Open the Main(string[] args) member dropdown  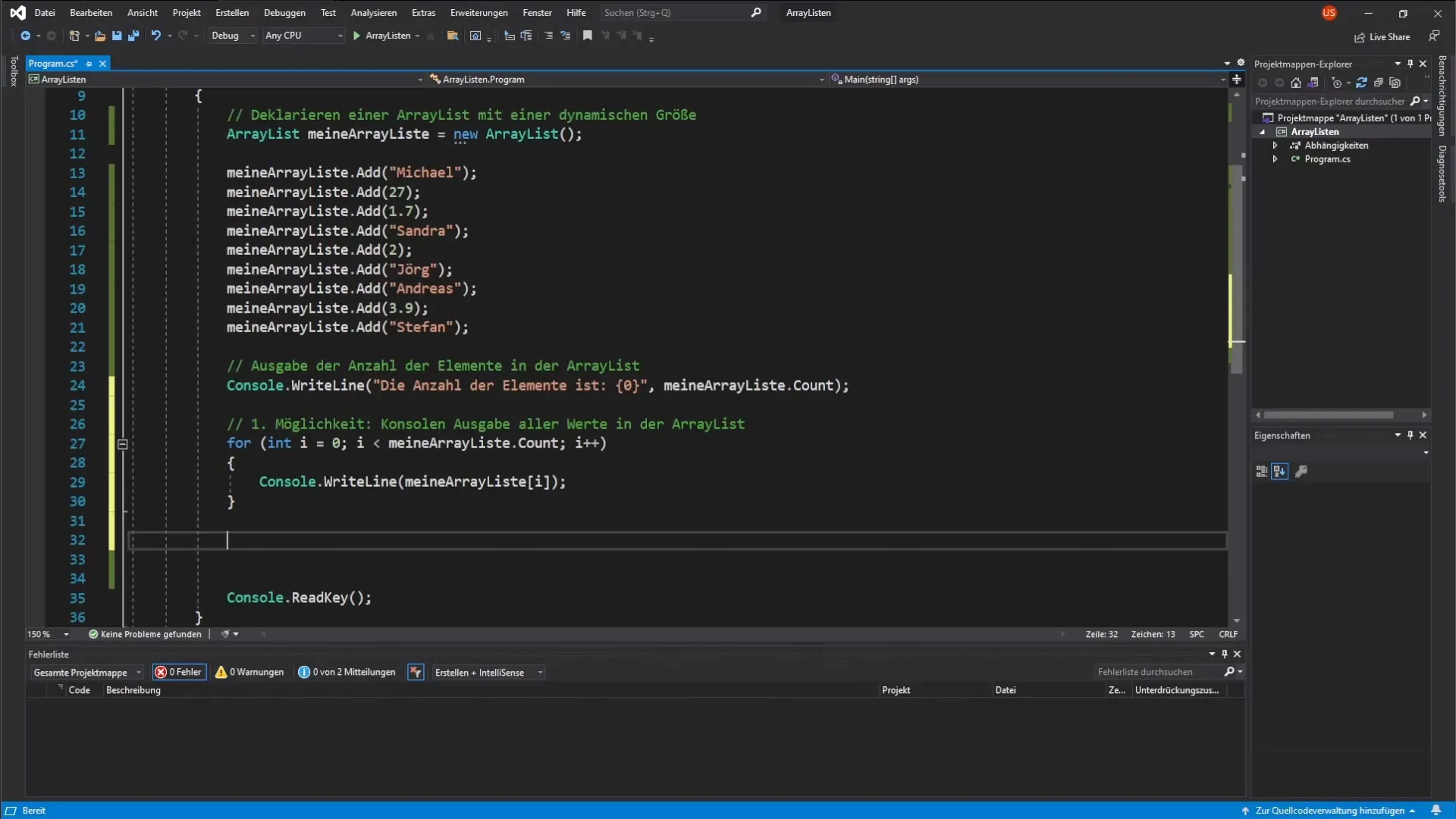click(1029, 80)
